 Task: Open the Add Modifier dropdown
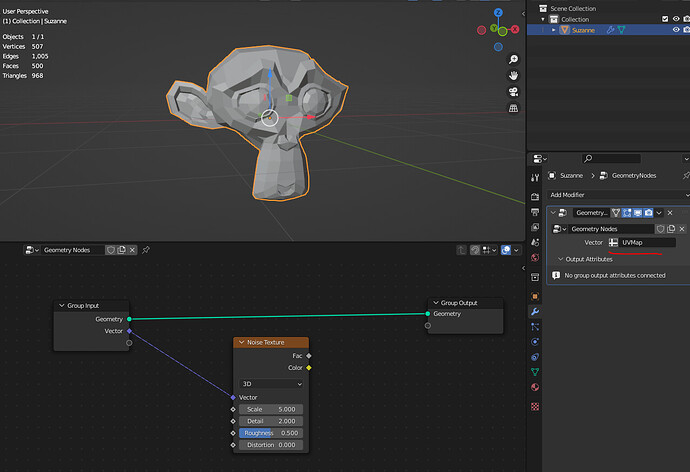click(618, 195)
